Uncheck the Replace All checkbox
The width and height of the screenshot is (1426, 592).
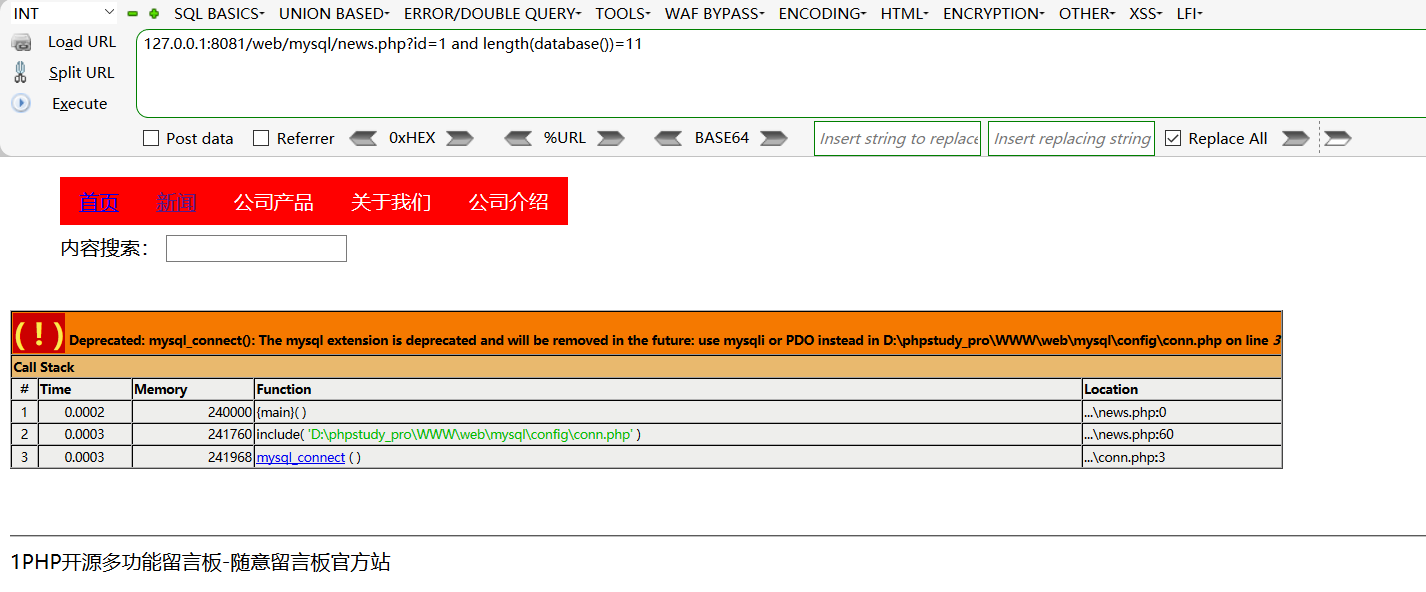click(x=1173, y=139)
